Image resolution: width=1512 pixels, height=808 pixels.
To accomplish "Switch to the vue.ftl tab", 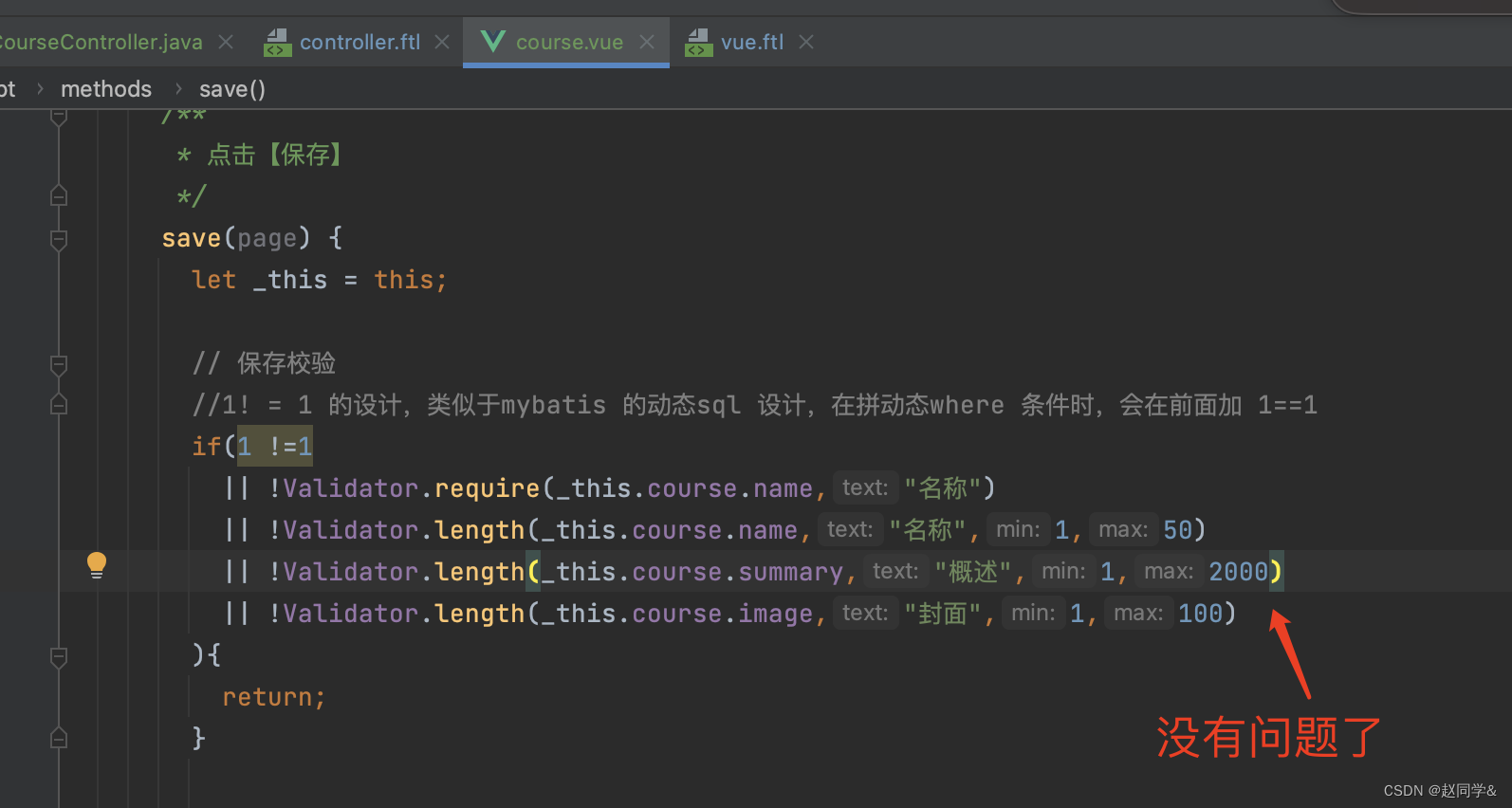I will tap(752, 42).
